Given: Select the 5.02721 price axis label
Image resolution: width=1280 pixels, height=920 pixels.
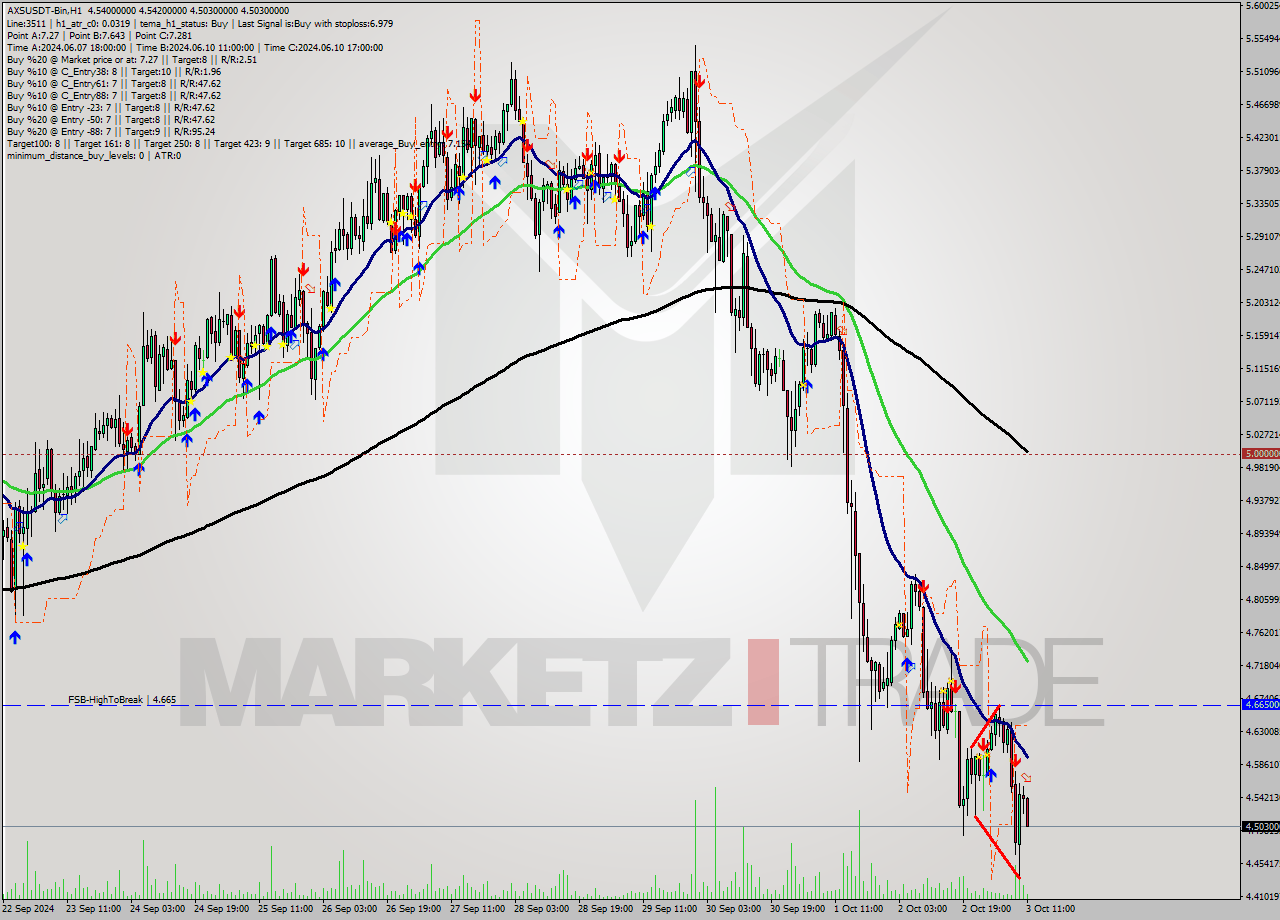Looking at the screenshot, I should [1262, 435].
